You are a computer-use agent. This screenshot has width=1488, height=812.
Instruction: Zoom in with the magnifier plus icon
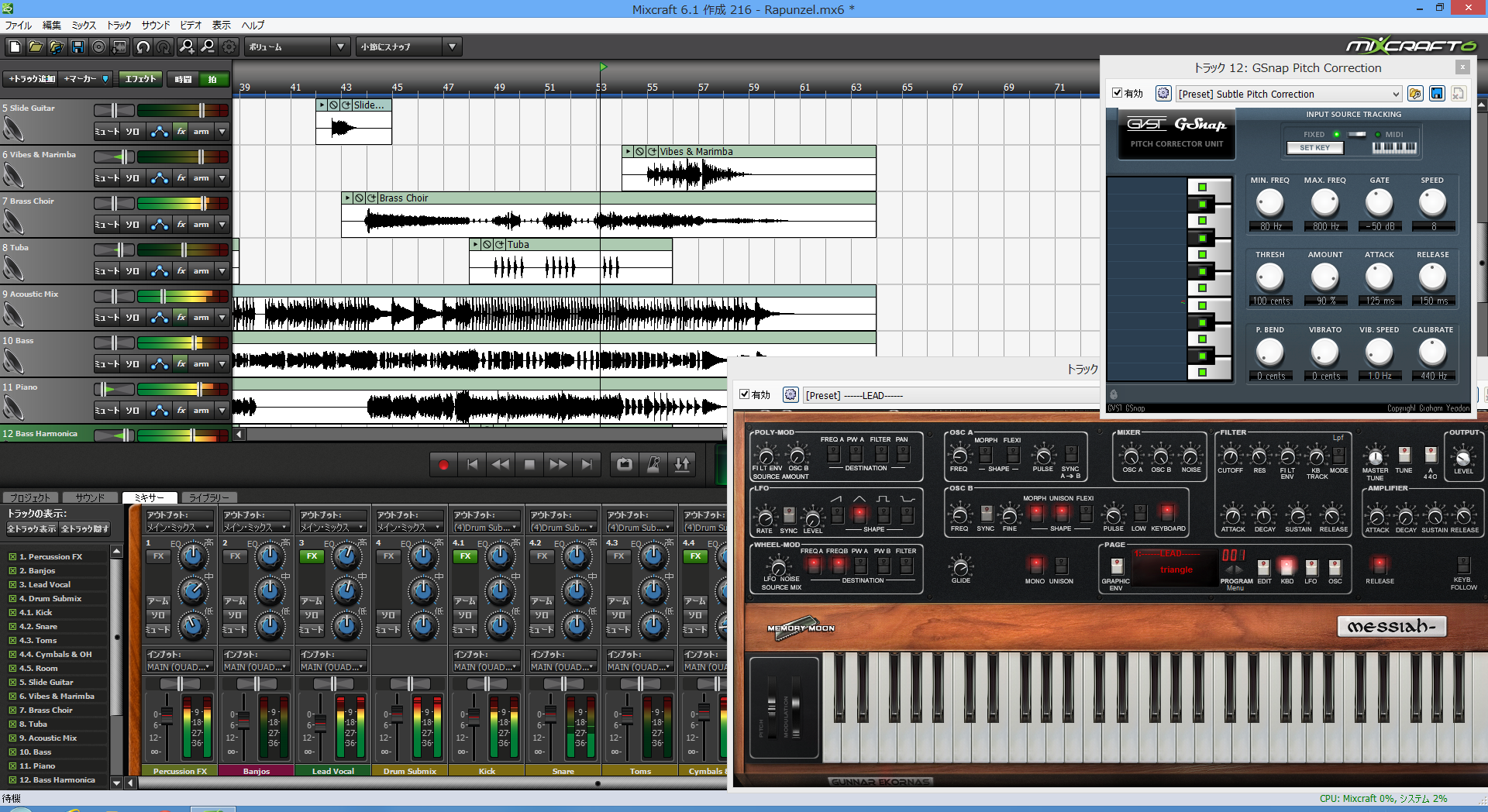click(x=187, y=46)
